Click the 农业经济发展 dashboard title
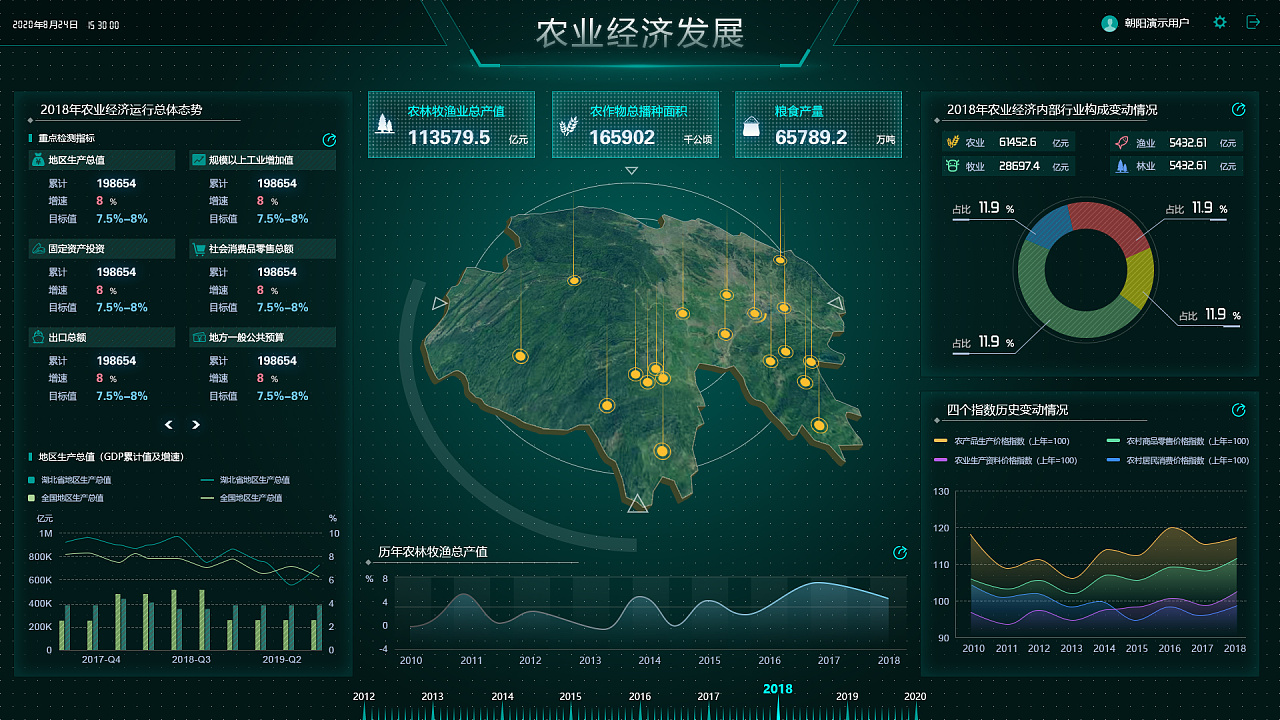This screenshot has height=720, width=1280. [640, 32]
